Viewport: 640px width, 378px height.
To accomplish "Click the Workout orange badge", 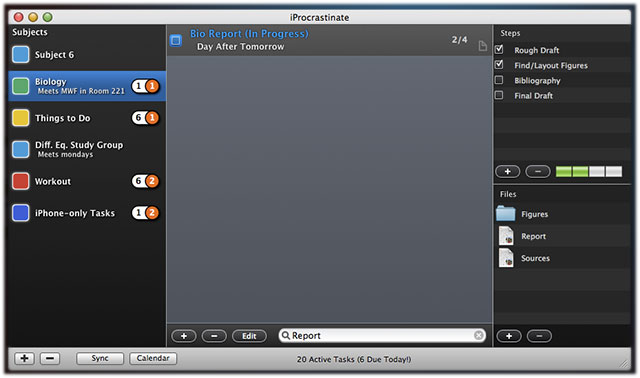I will point(152,181).
